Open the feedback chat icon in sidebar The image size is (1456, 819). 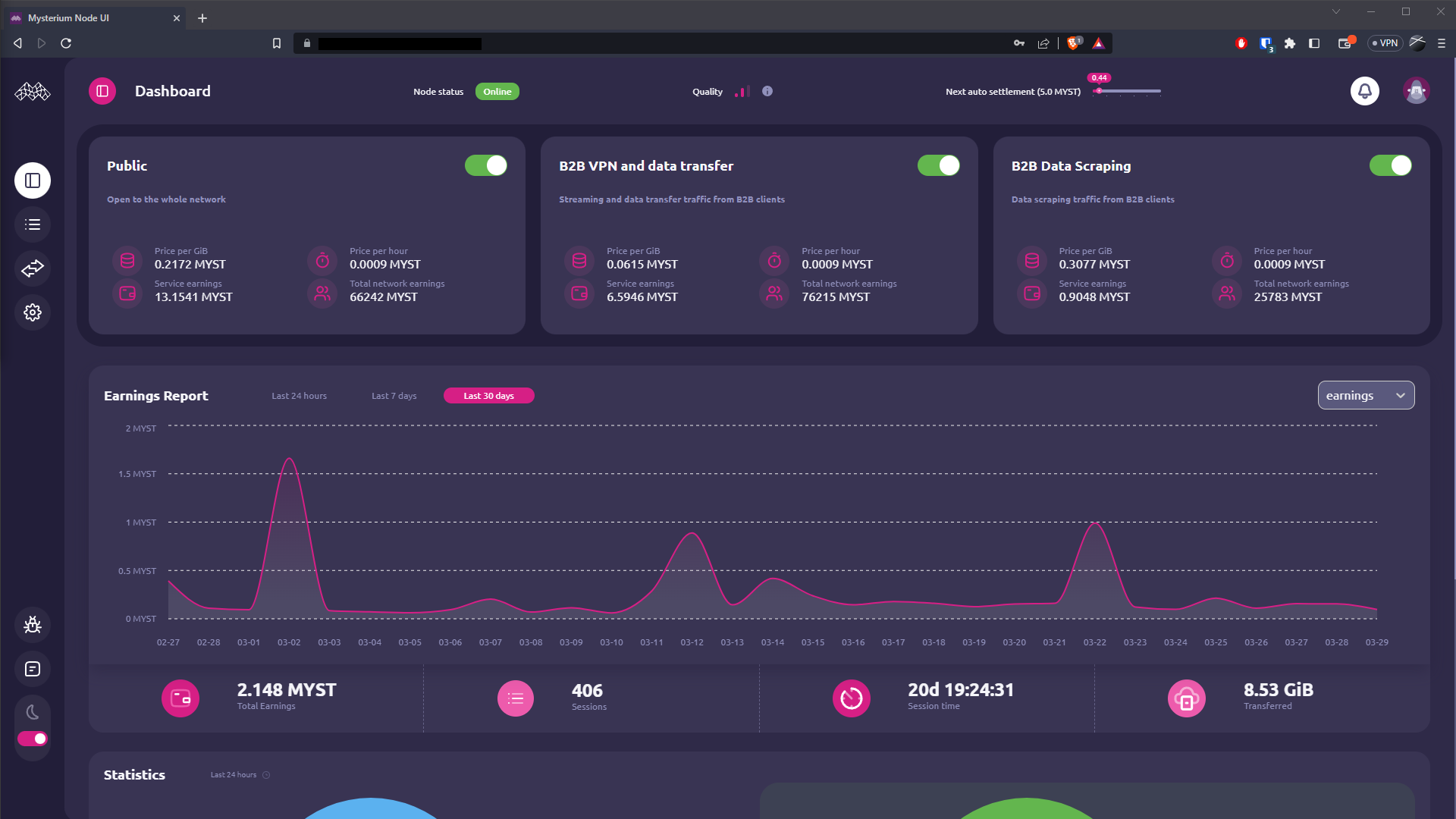pos(32,669)
